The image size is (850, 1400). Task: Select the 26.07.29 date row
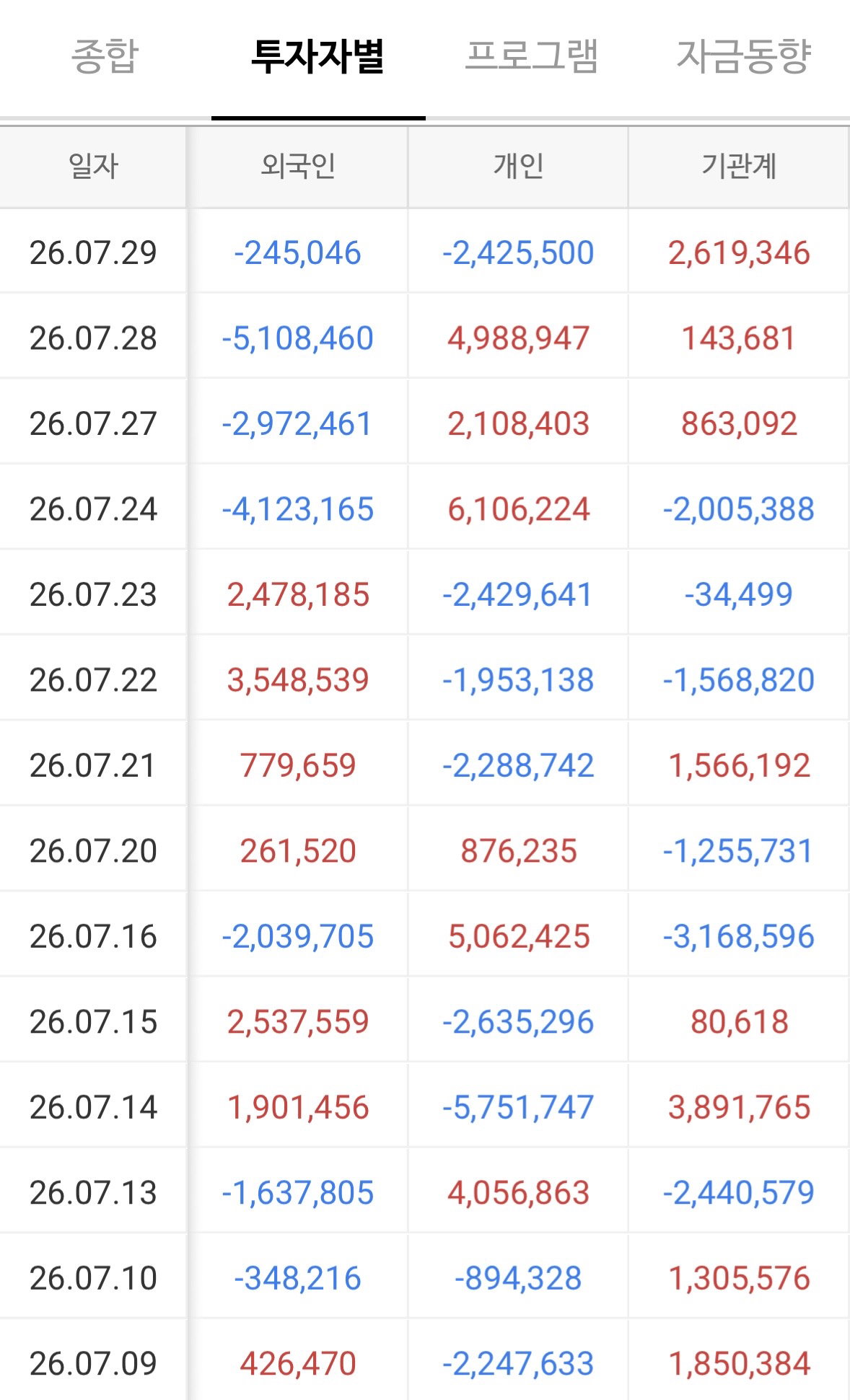coord(425,252)
